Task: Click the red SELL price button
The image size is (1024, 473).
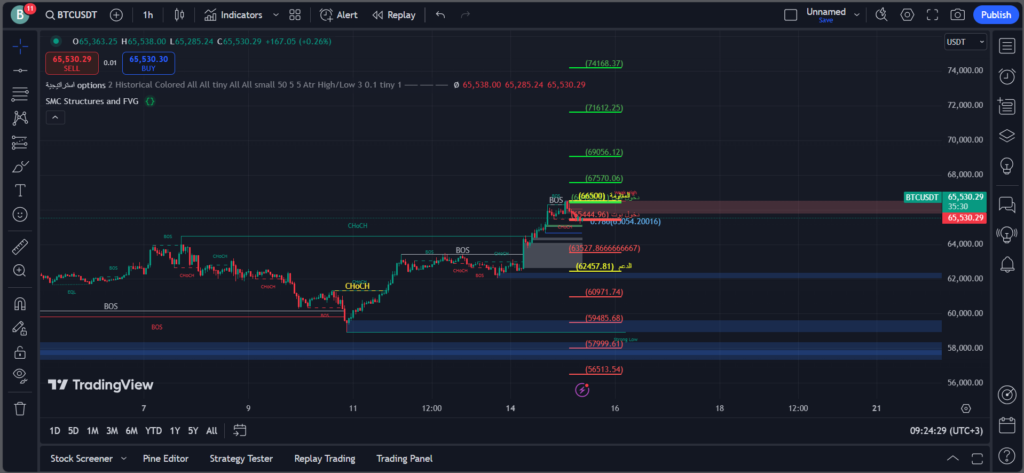Action: click(x=72, y=63)
